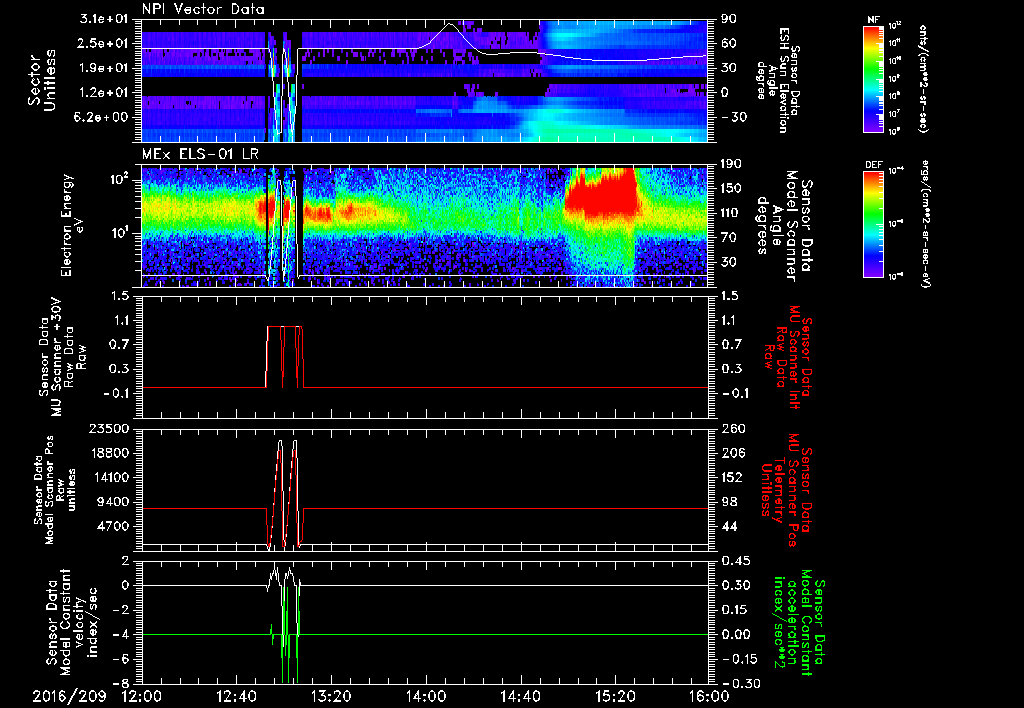Click the "90" sun elevation tick value
Image resolution: width=1024 pixels, height=708 pixels.
(728, 19)
